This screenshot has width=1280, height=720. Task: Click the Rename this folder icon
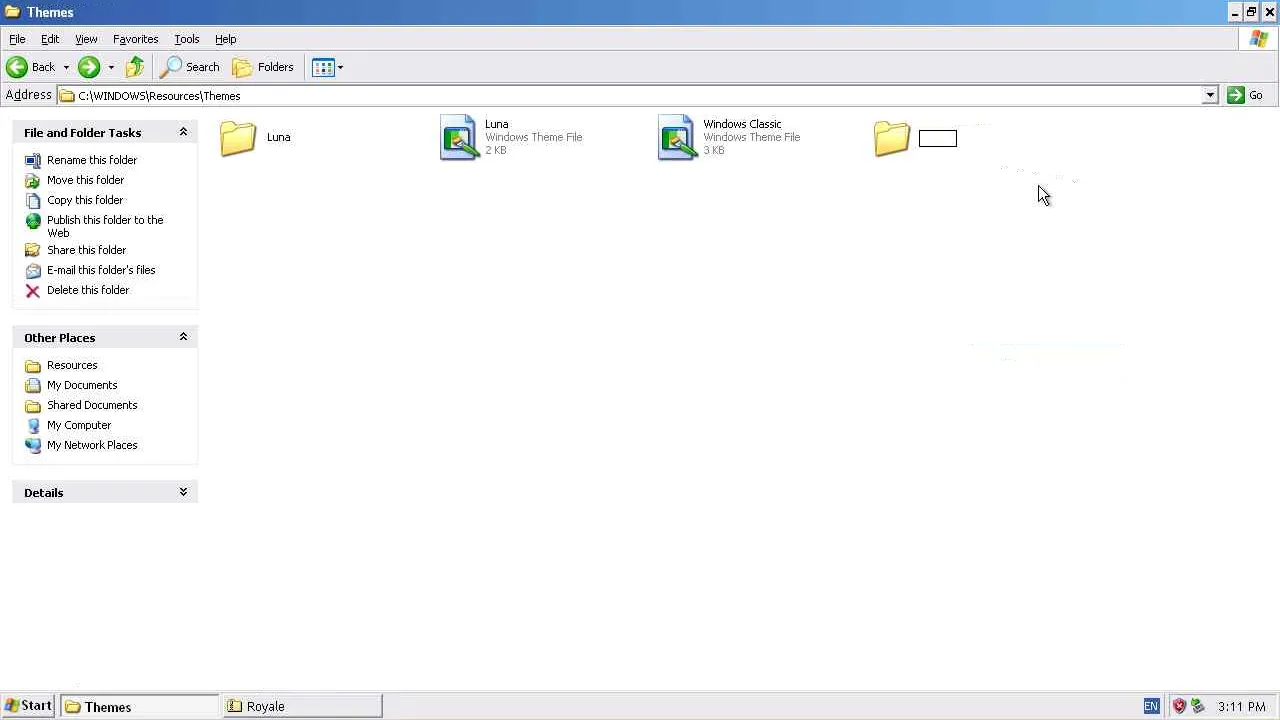tap(33, 160)
